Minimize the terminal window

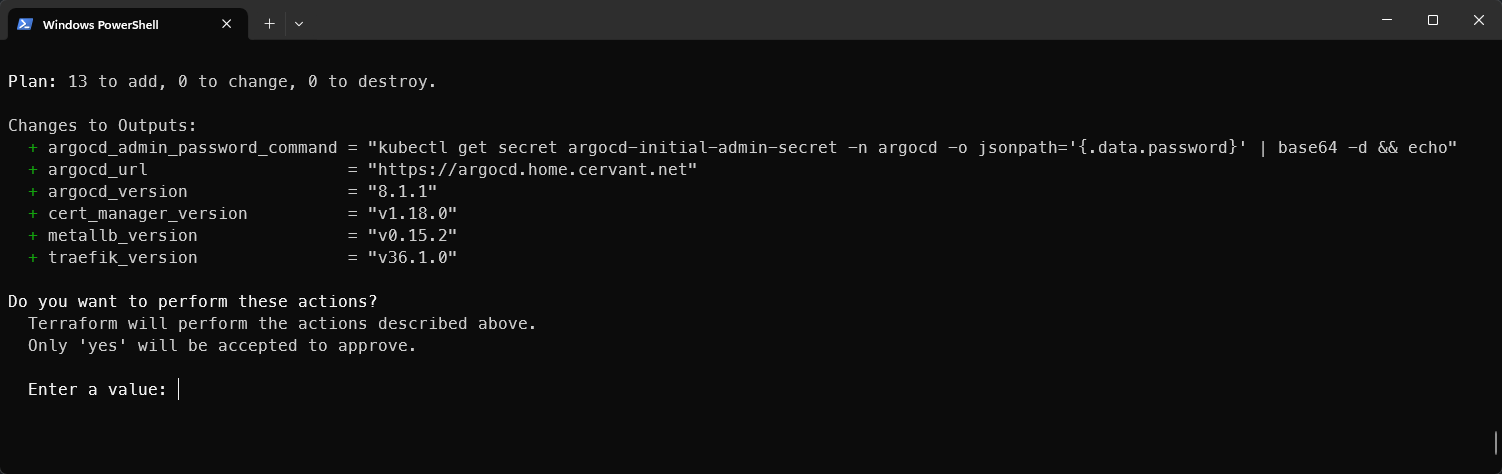pyautogui.click(x=1386, y=20)
